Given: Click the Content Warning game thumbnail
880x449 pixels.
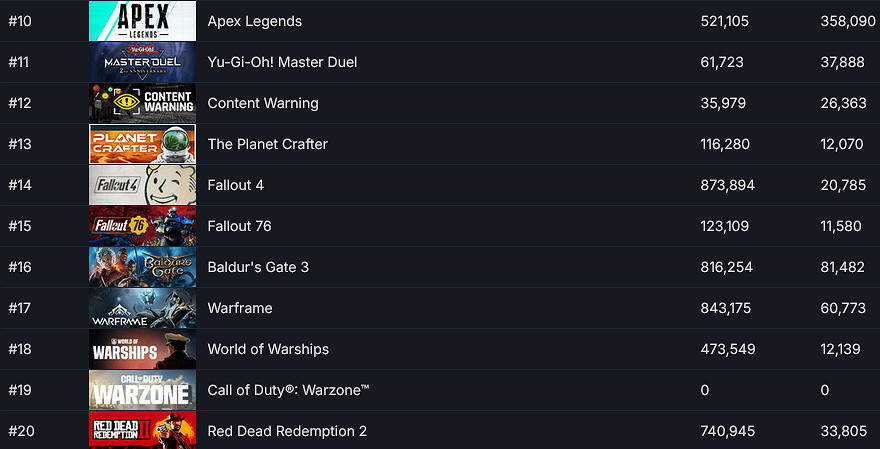Looking at the screenshot, I should click(x=142, y=103).
